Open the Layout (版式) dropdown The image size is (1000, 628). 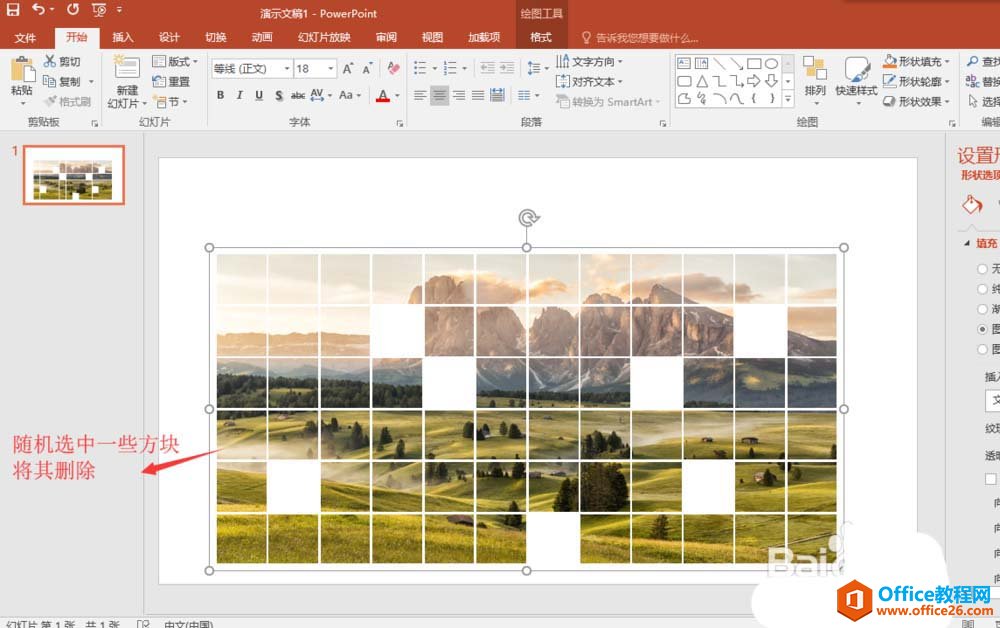175,61
